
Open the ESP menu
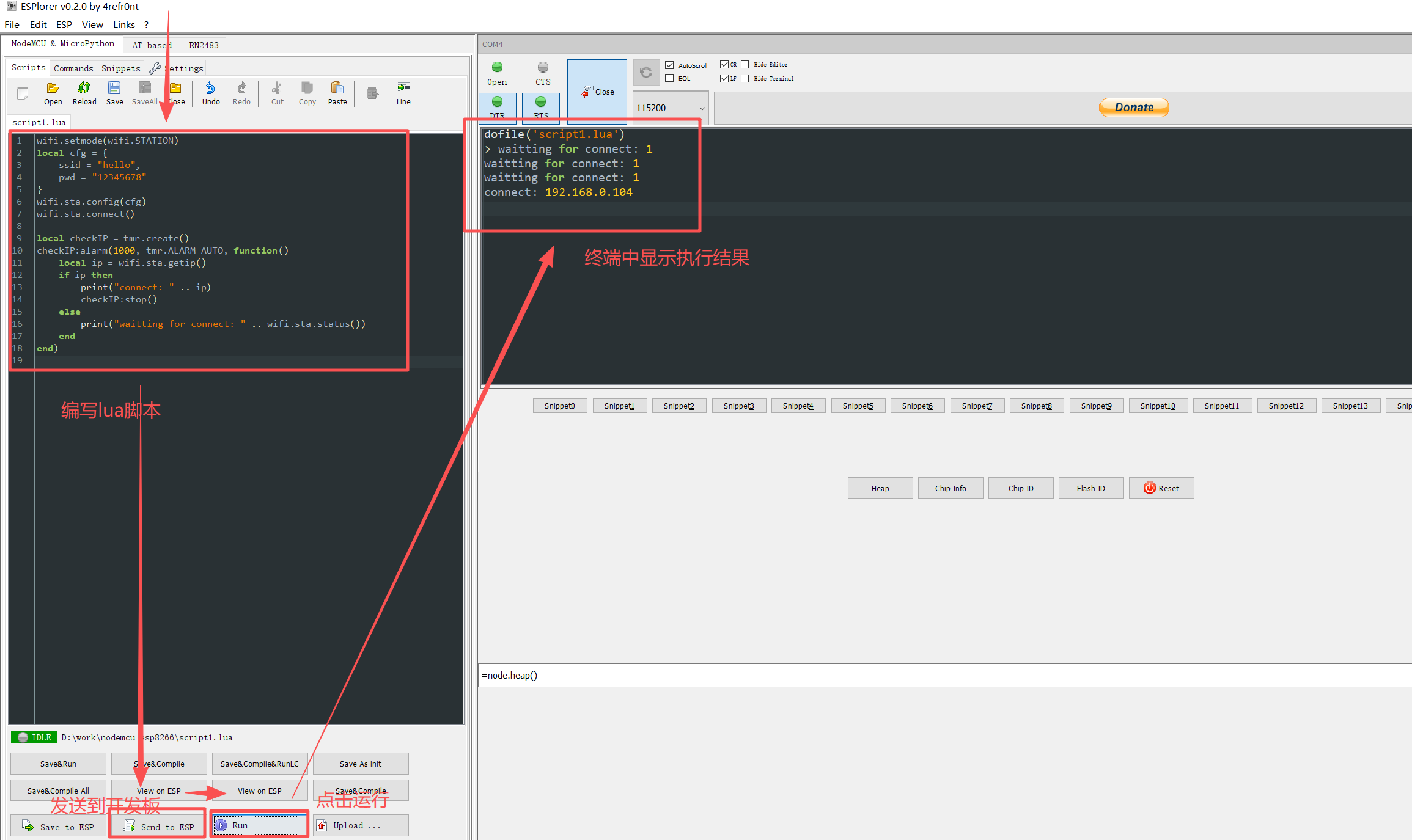[64, 24]
